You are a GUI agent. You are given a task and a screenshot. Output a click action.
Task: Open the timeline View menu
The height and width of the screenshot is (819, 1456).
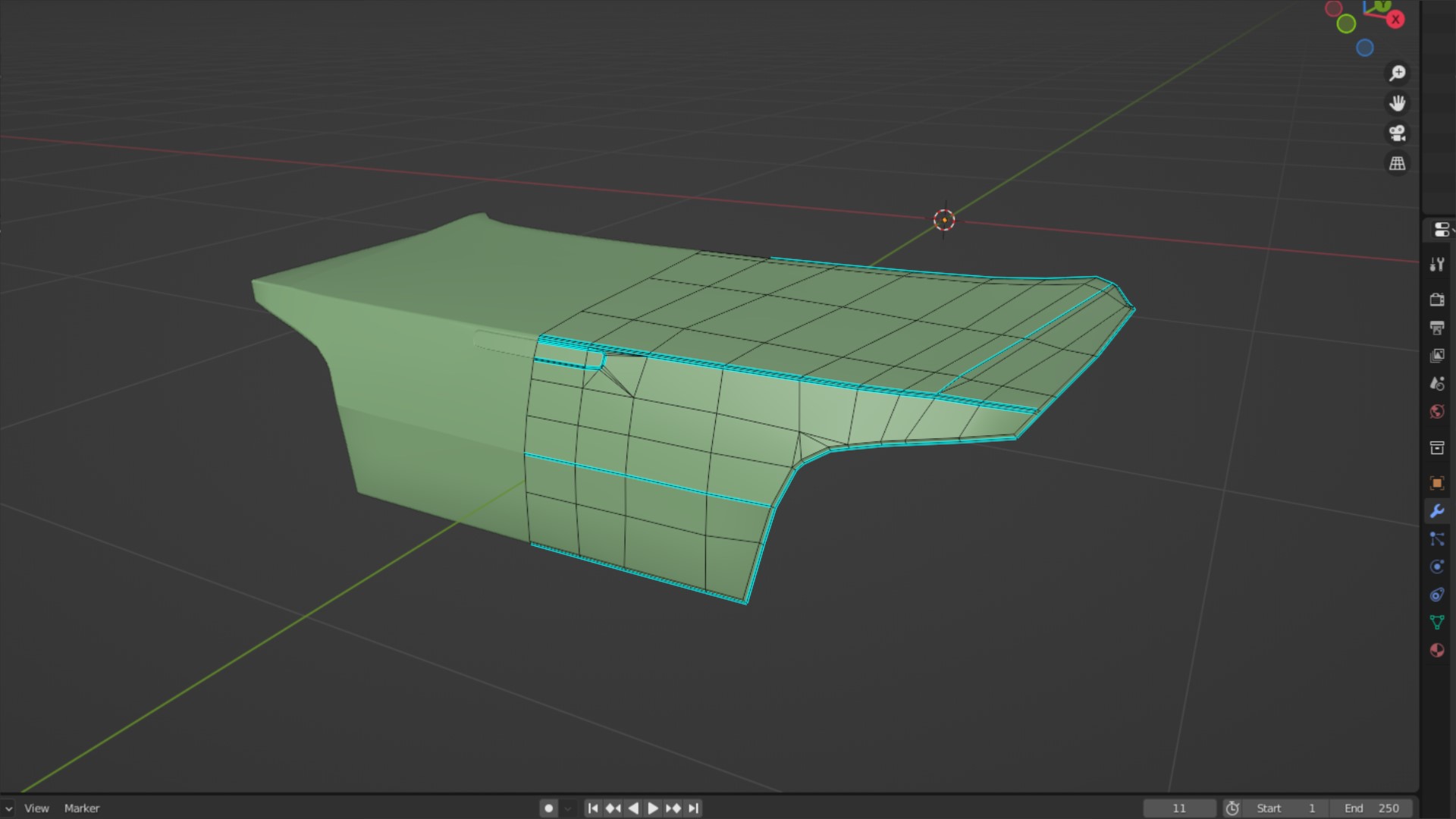click(x=36, y=808)
